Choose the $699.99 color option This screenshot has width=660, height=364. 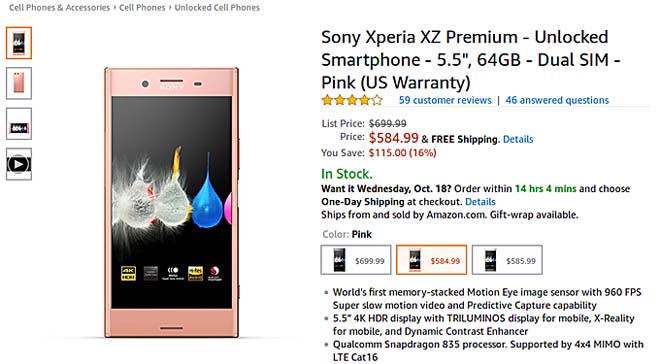click(x=356, y=260)
